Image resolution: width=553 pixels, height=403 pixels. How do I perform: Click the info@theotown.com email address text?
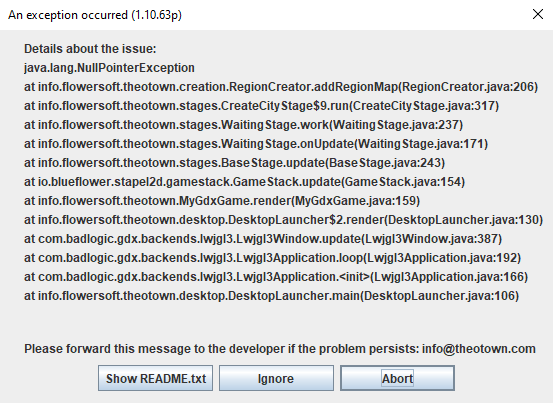tap(479, 349)
